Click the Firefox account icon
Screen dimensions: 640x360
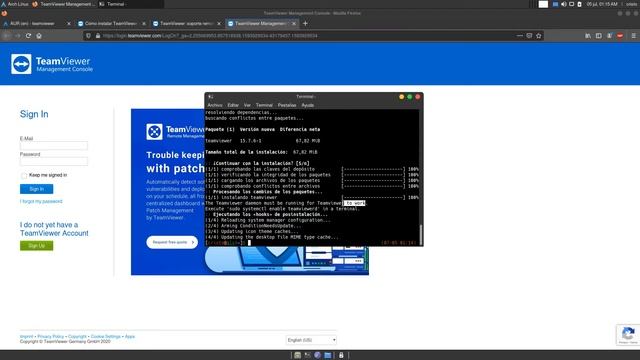click(609, 36)
